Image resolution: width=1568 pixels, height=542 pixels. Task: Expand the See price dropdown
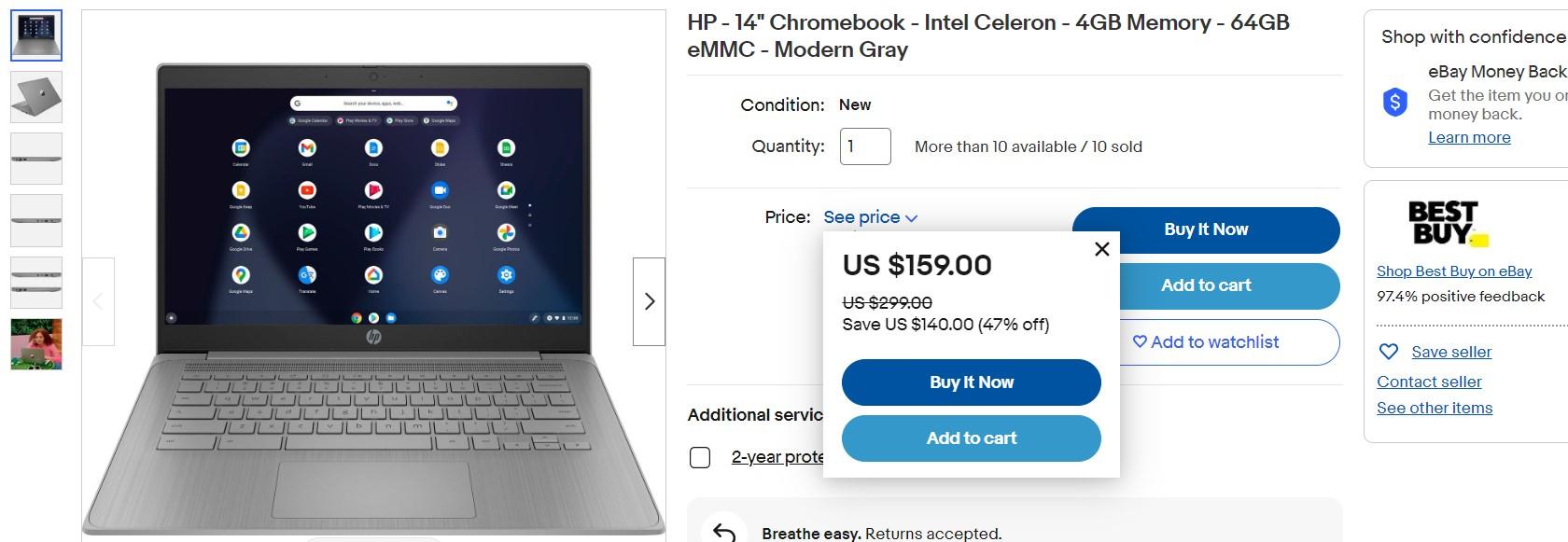(870, 217)
